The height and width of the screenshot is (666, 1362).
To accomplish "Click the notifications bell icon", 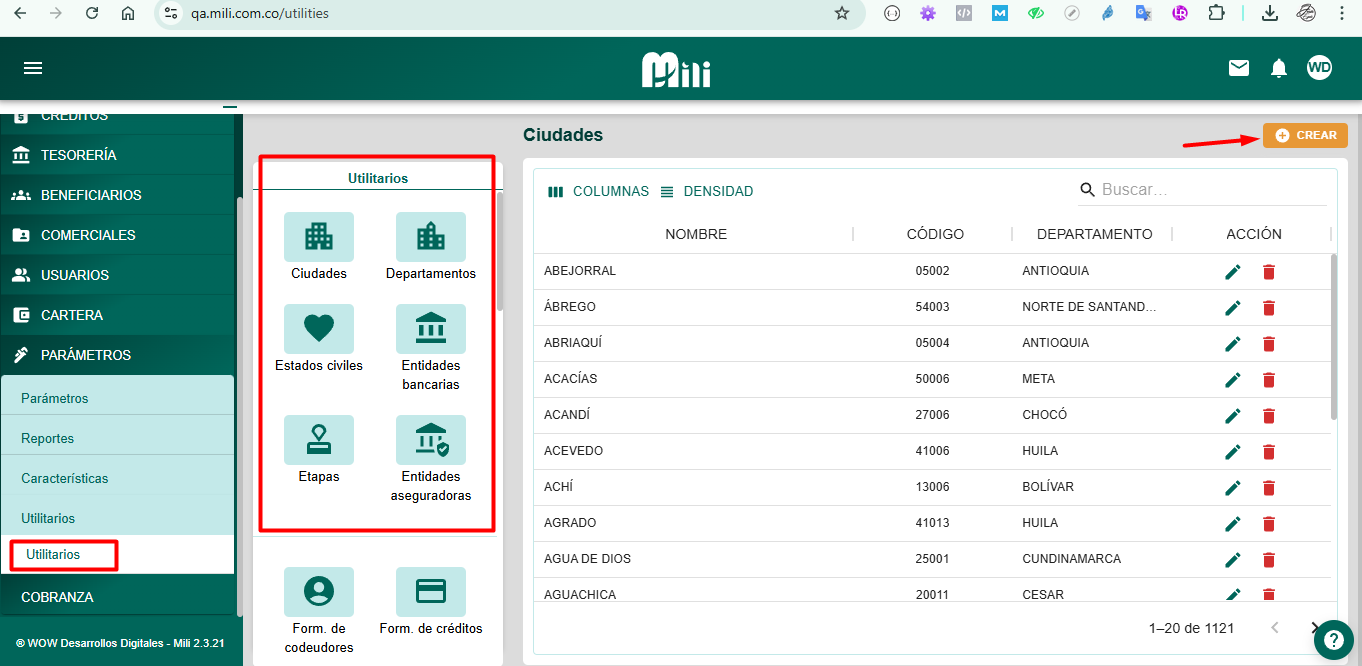I will tap(1279, 68).
